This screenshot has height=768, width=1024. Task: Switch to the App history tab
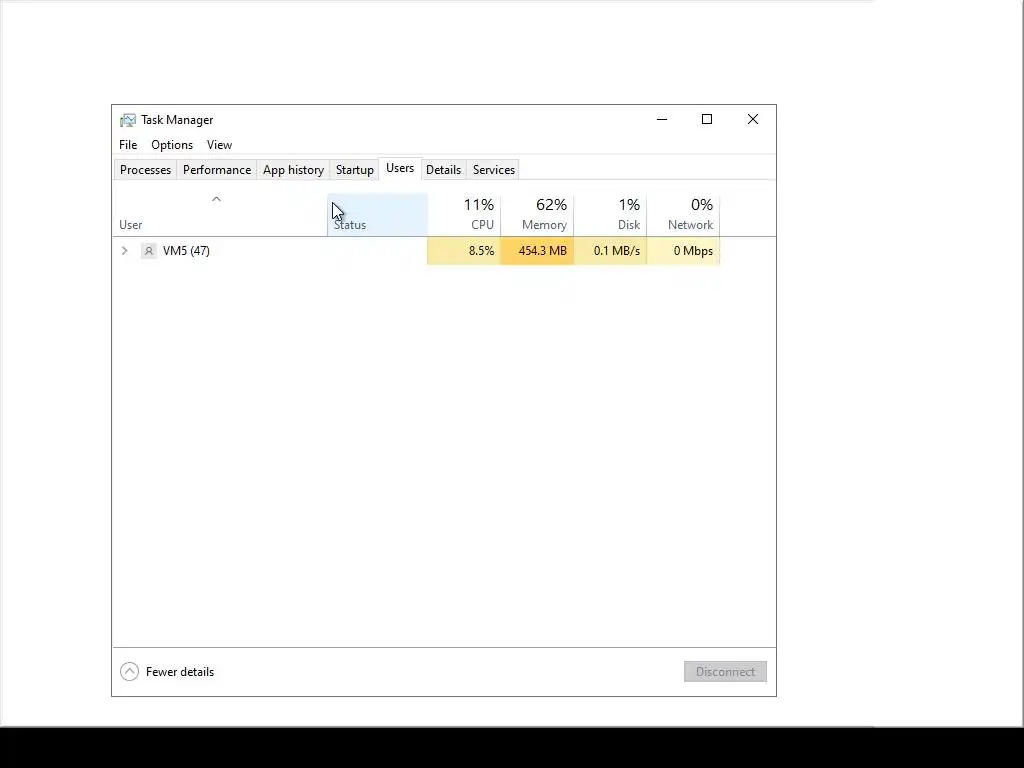(293, 170)
